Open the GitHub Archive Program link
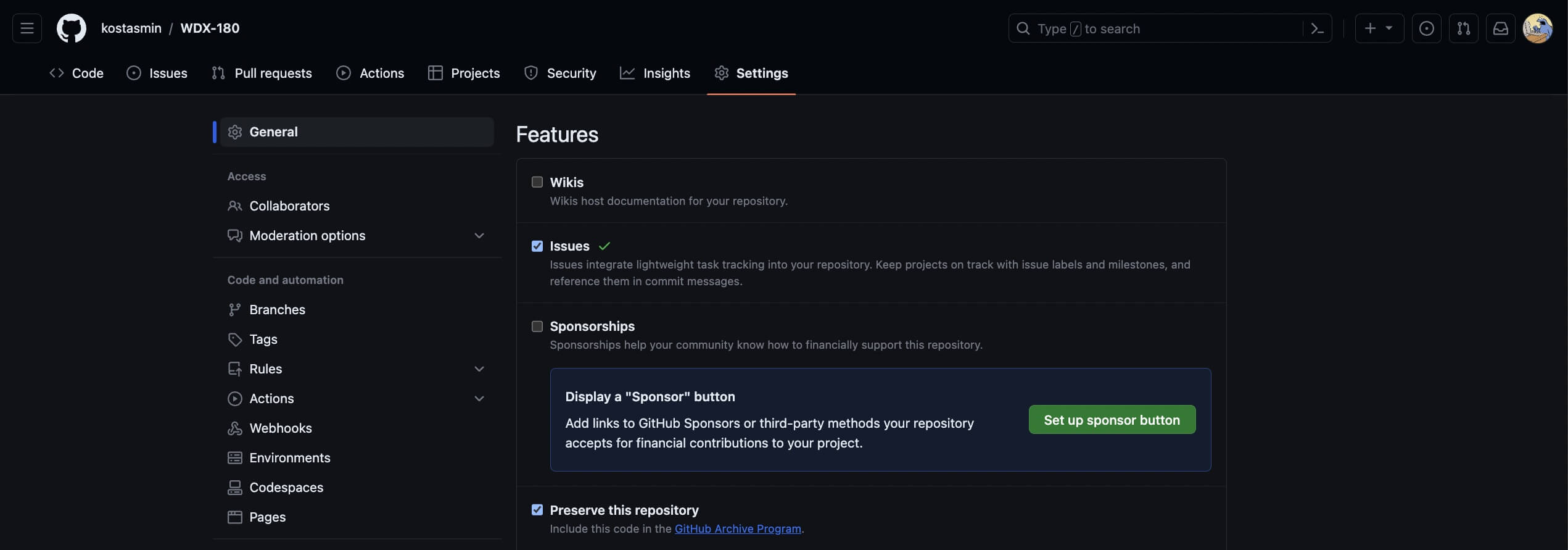The image size is (1568, 550). click(x=738, y=529)
